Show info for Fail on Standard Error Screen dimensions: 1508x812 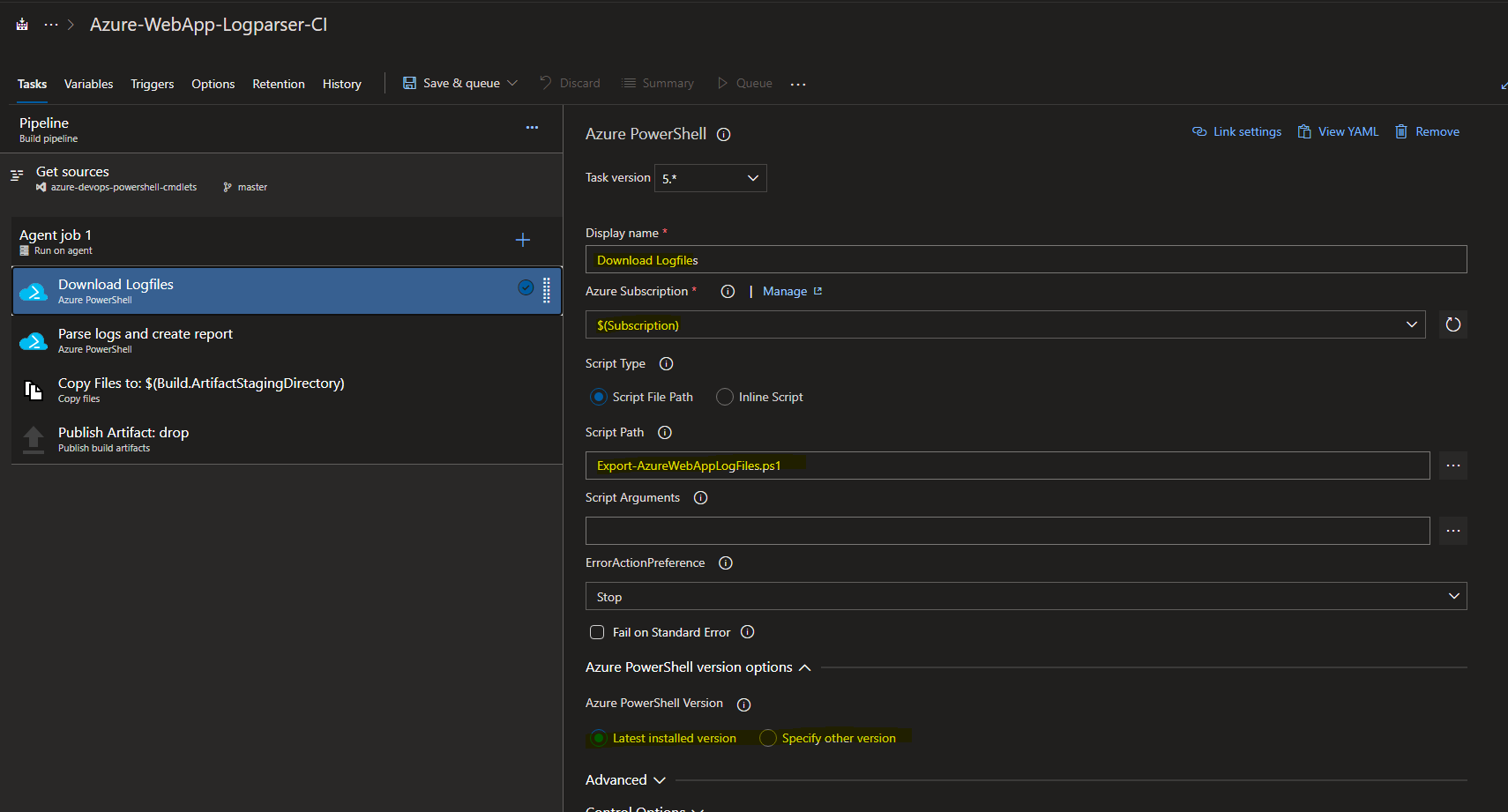[748, 632]
